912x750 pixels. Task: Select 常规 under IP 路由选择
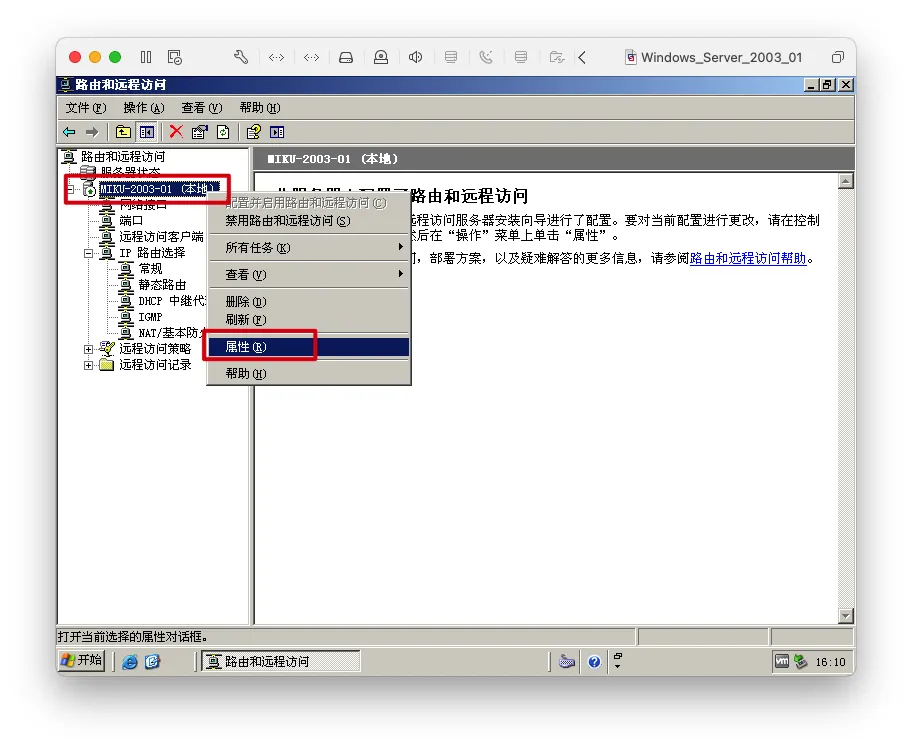pos(150,269)
